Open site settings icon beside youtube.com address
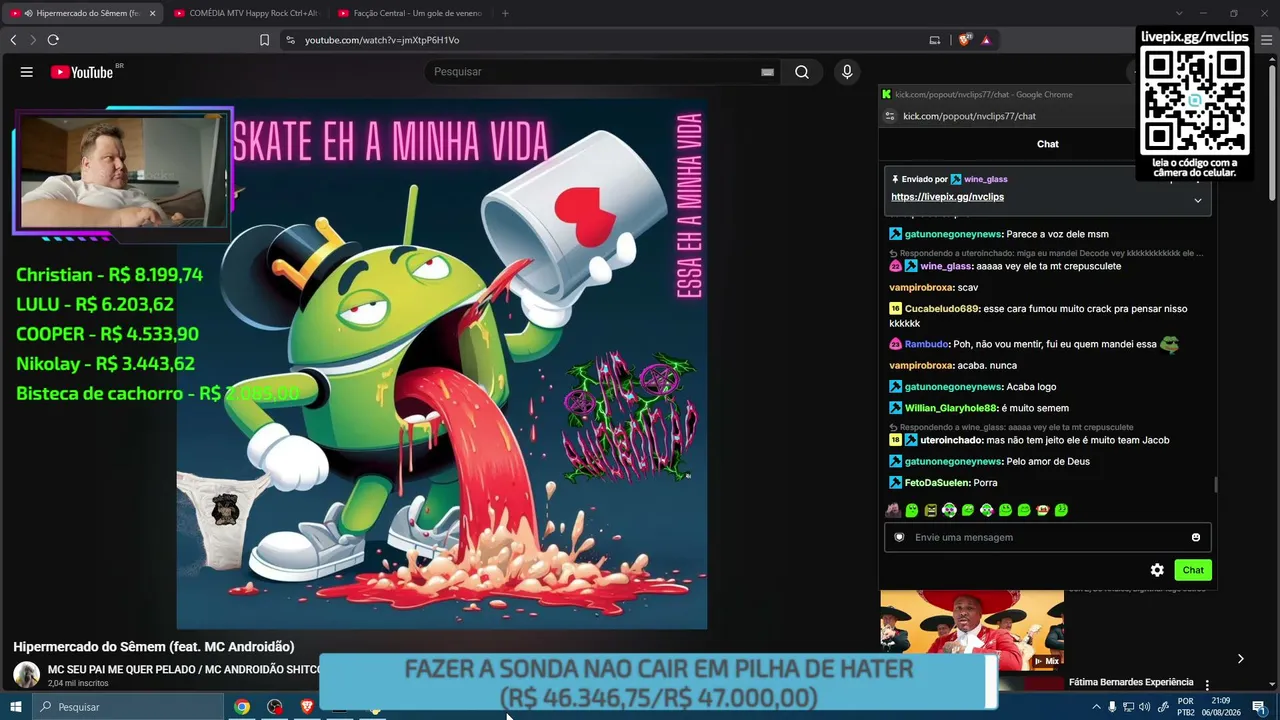Image resolution: width=1280 pixels, height=720 pixels. pyautogui.click(x=290, y=40)
